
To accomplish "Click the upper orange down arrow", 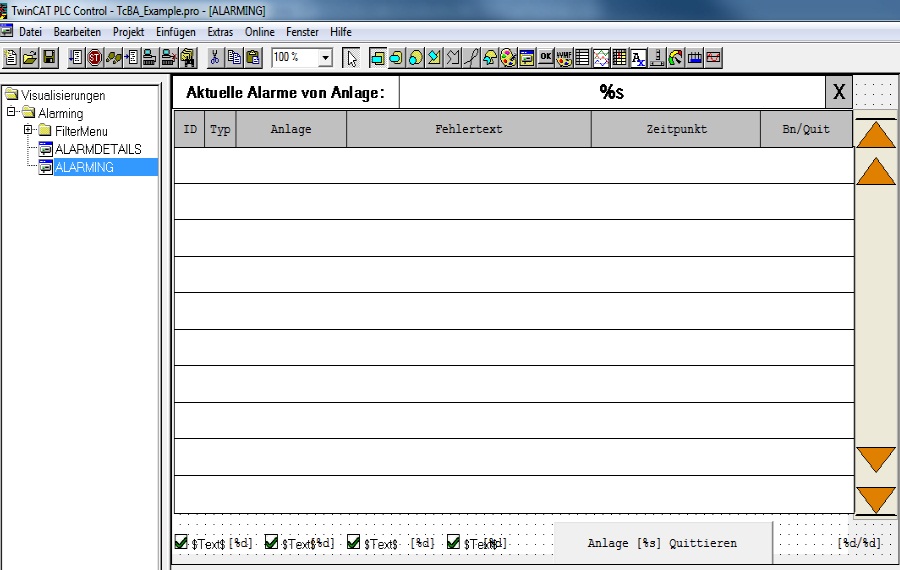I will (876, 460).
